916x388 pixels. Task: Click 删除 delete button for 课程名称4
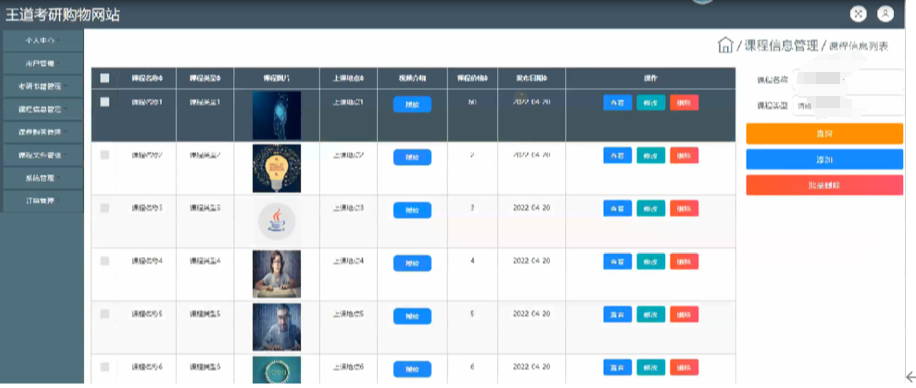[x=684, y=261]
